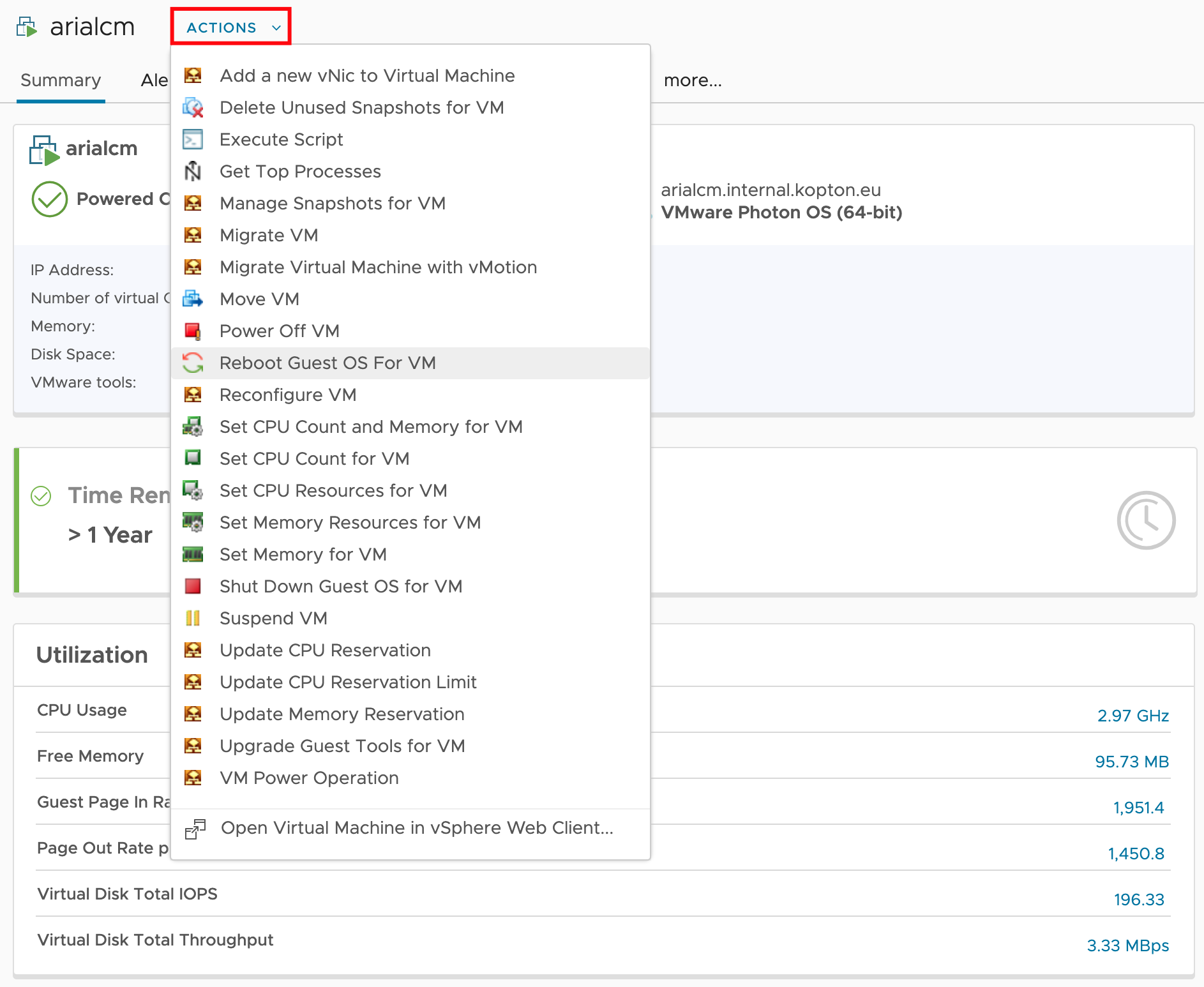Viewport: 1204px width, 987px height.
Task: Click the Disk Space label
Action: pyautogui.click(x=73, y=354)
